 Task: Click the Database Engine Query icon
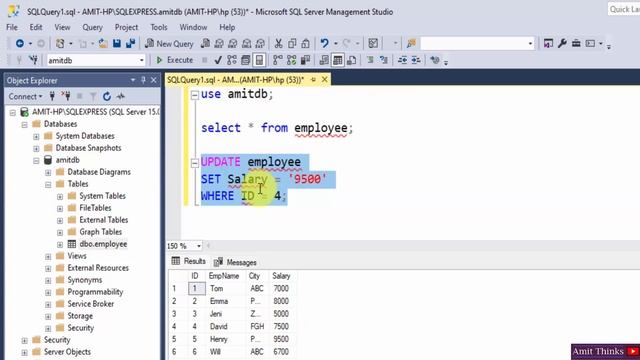(x=205, y=43)
